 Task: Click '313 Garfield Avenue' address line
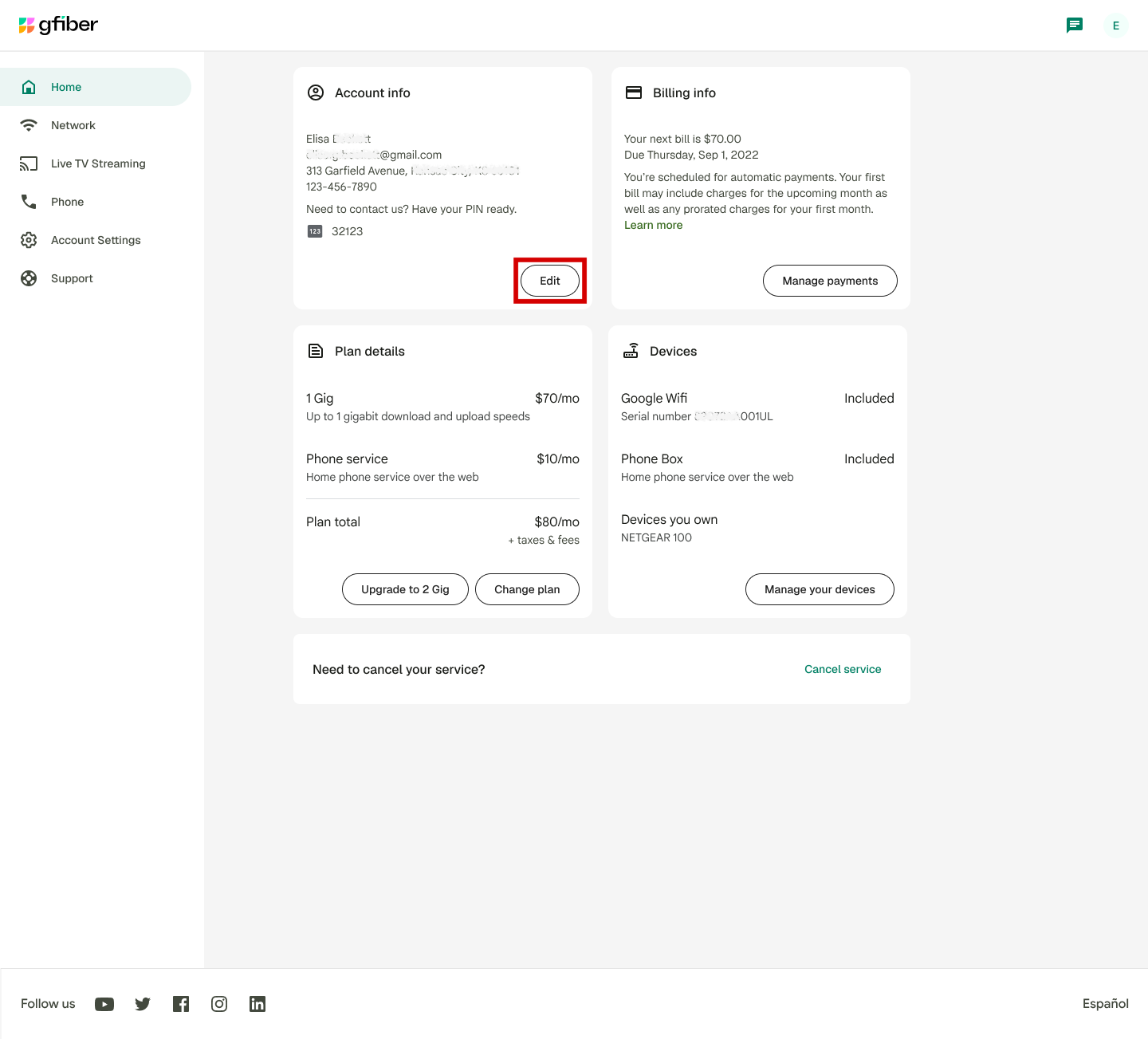[413, 171]
